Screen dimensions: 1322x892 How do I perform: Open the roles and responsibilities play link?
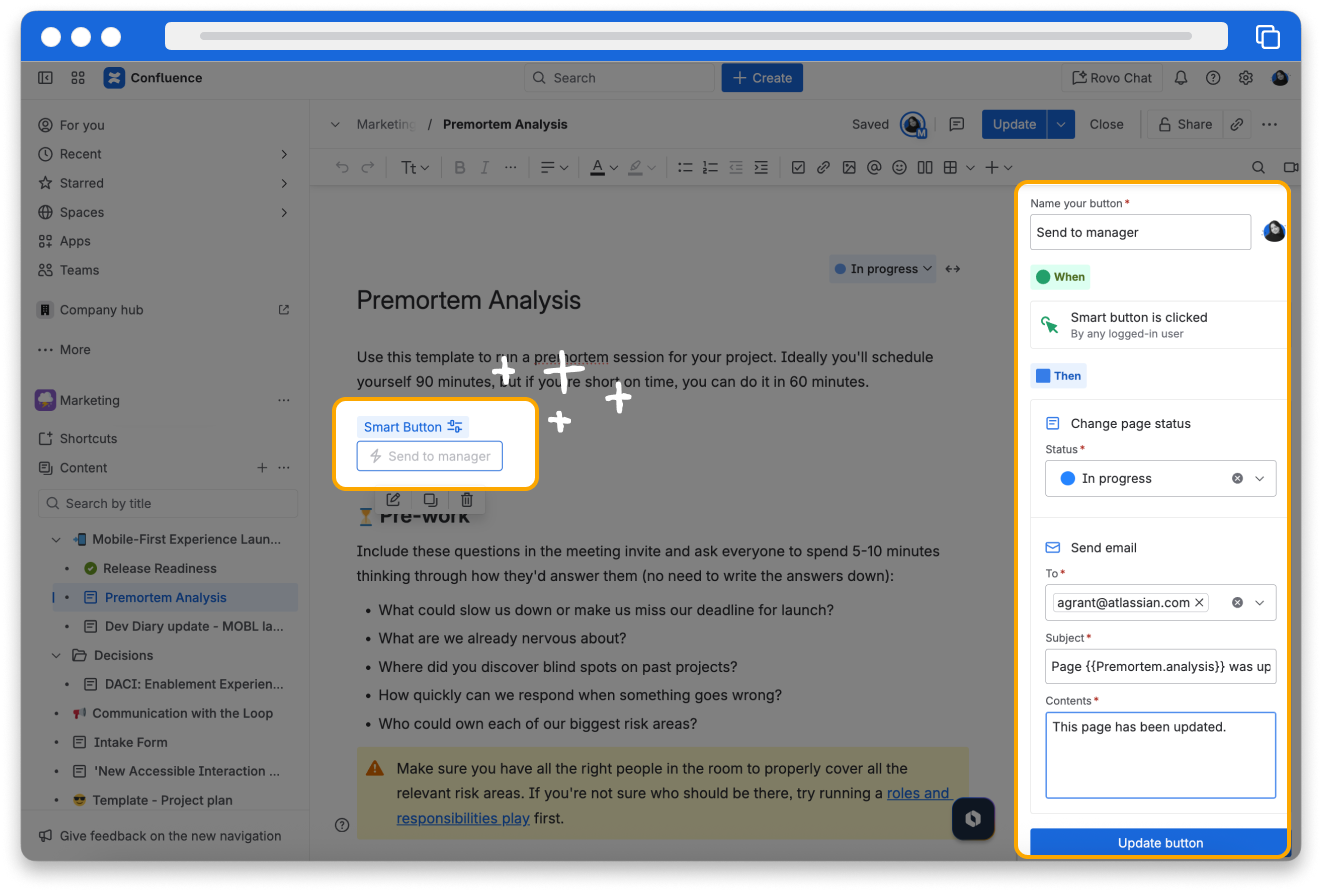point(917,794)
